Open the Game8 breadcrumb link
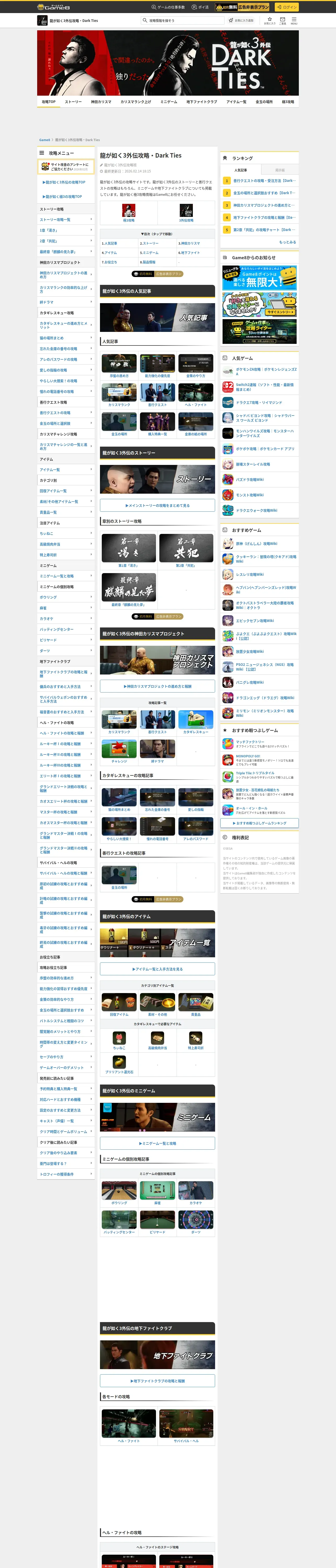 tap(44, 140)
